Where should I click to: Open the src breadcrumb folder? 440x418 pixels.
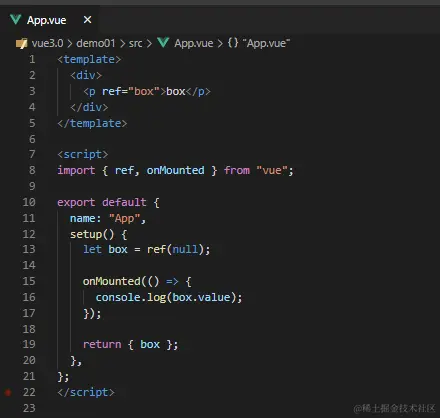135,43
